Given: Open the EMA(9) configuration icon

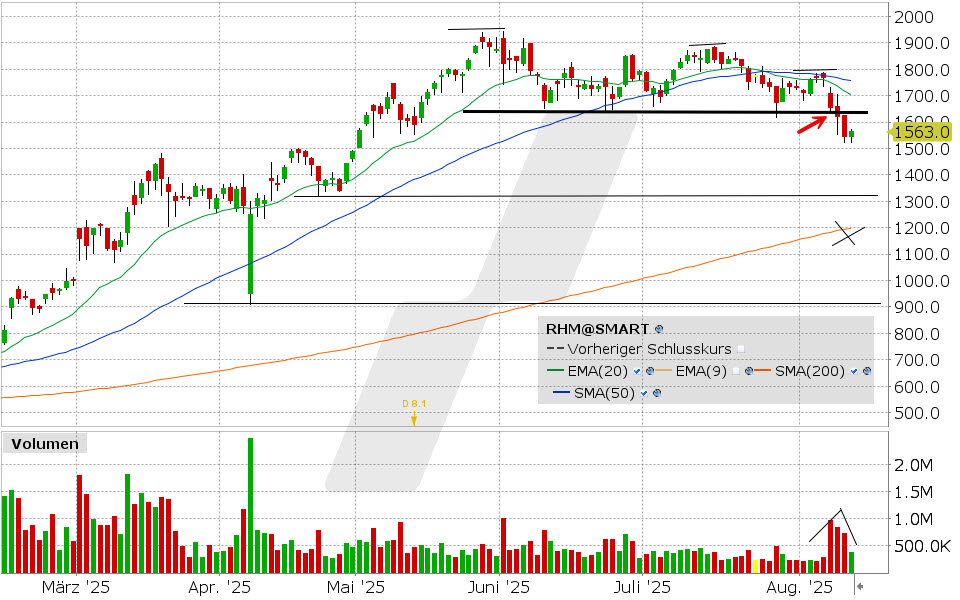Looking at the screenshot, I should 749,371.
